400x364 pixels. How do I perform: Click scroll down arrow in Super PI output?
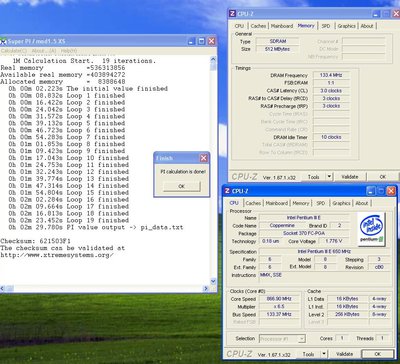[213, 281]
